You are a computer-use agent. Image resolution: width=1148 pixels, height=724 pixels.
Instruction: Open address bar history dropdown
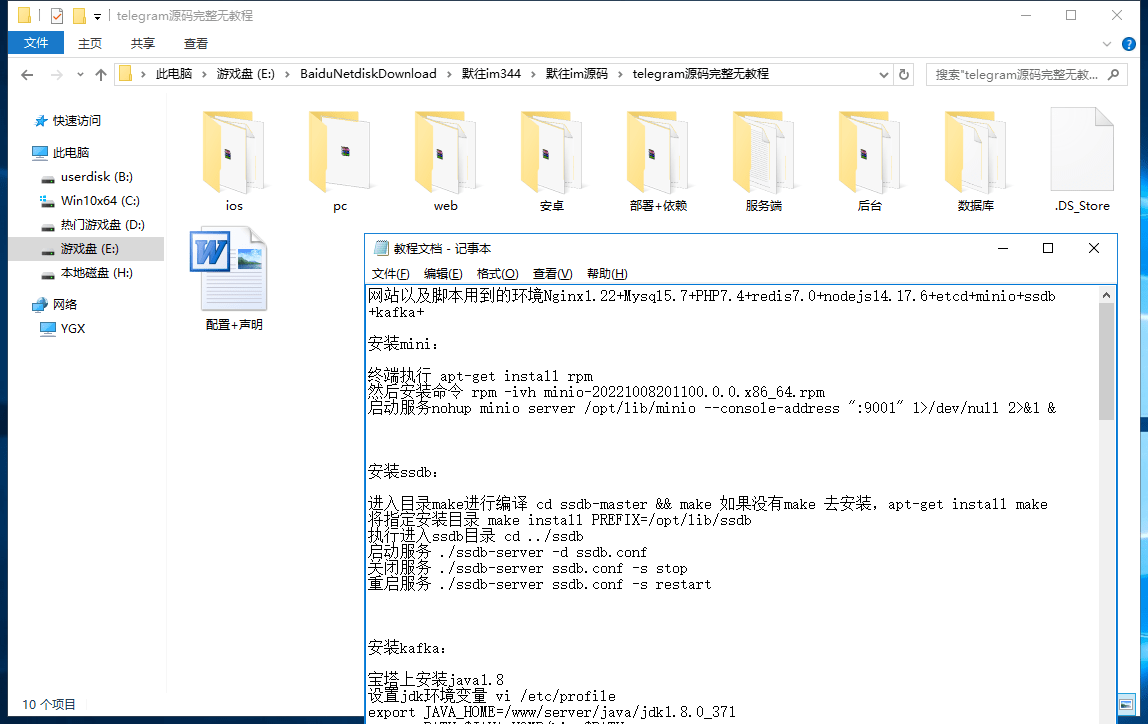(884, 75)
